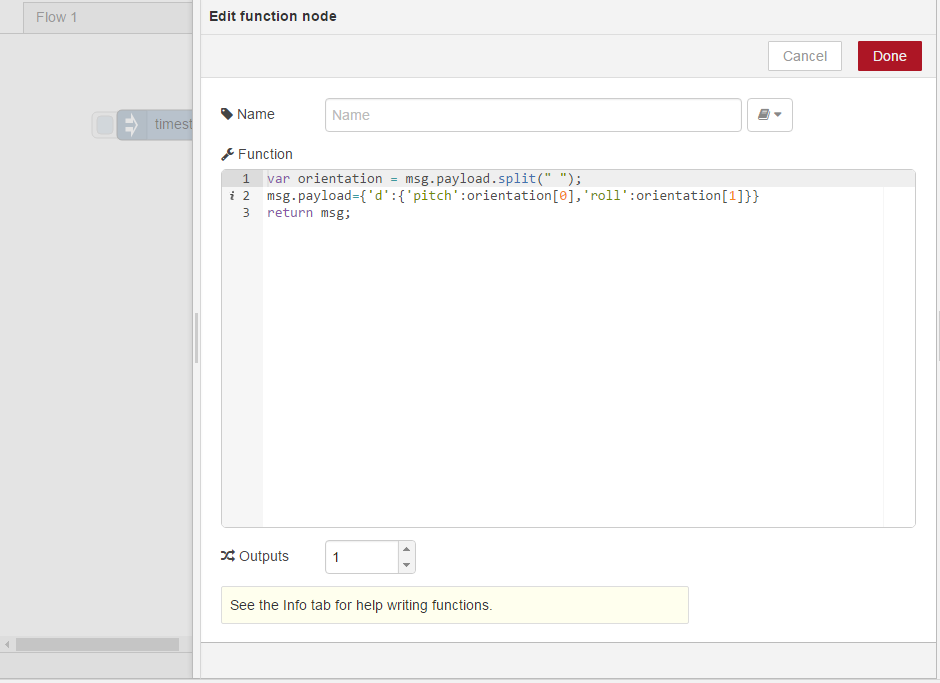Screen dimensions: 940x683
Task: Click the info marker on line 2
Action: tap(232, 196)
